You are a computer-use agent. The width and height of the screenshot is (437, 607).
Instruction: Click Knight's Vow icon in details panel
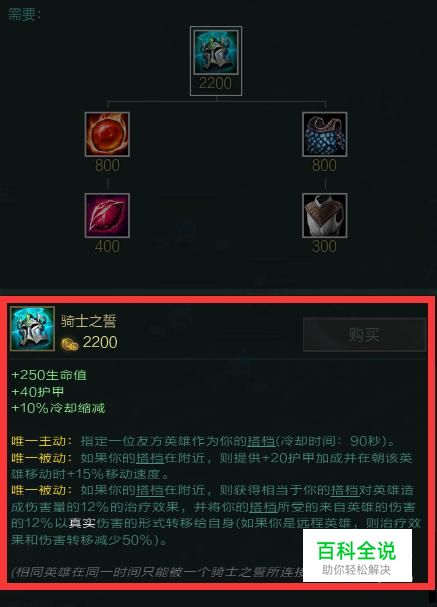(33, 329)
